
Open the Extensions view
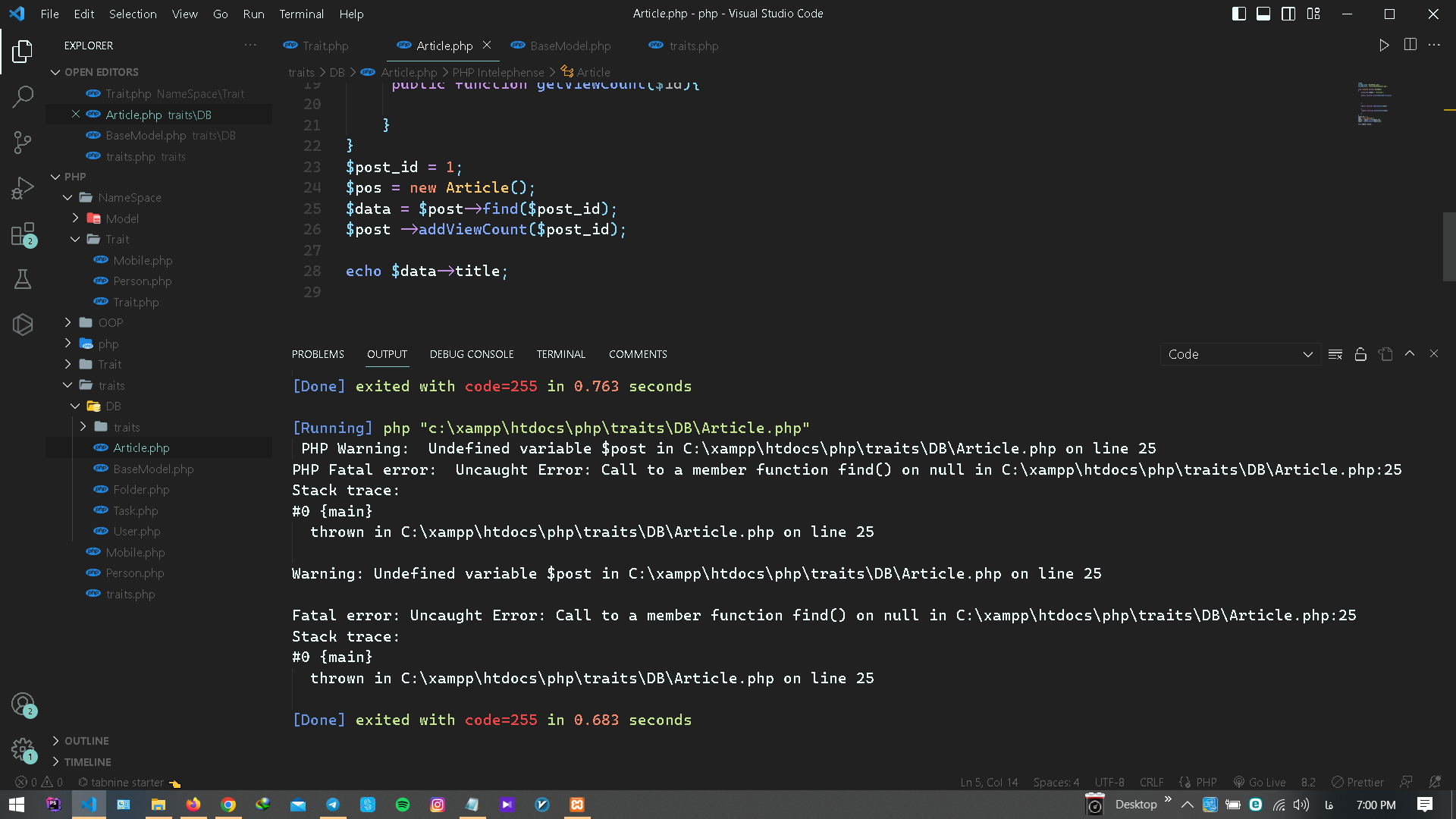click(23, 234)
